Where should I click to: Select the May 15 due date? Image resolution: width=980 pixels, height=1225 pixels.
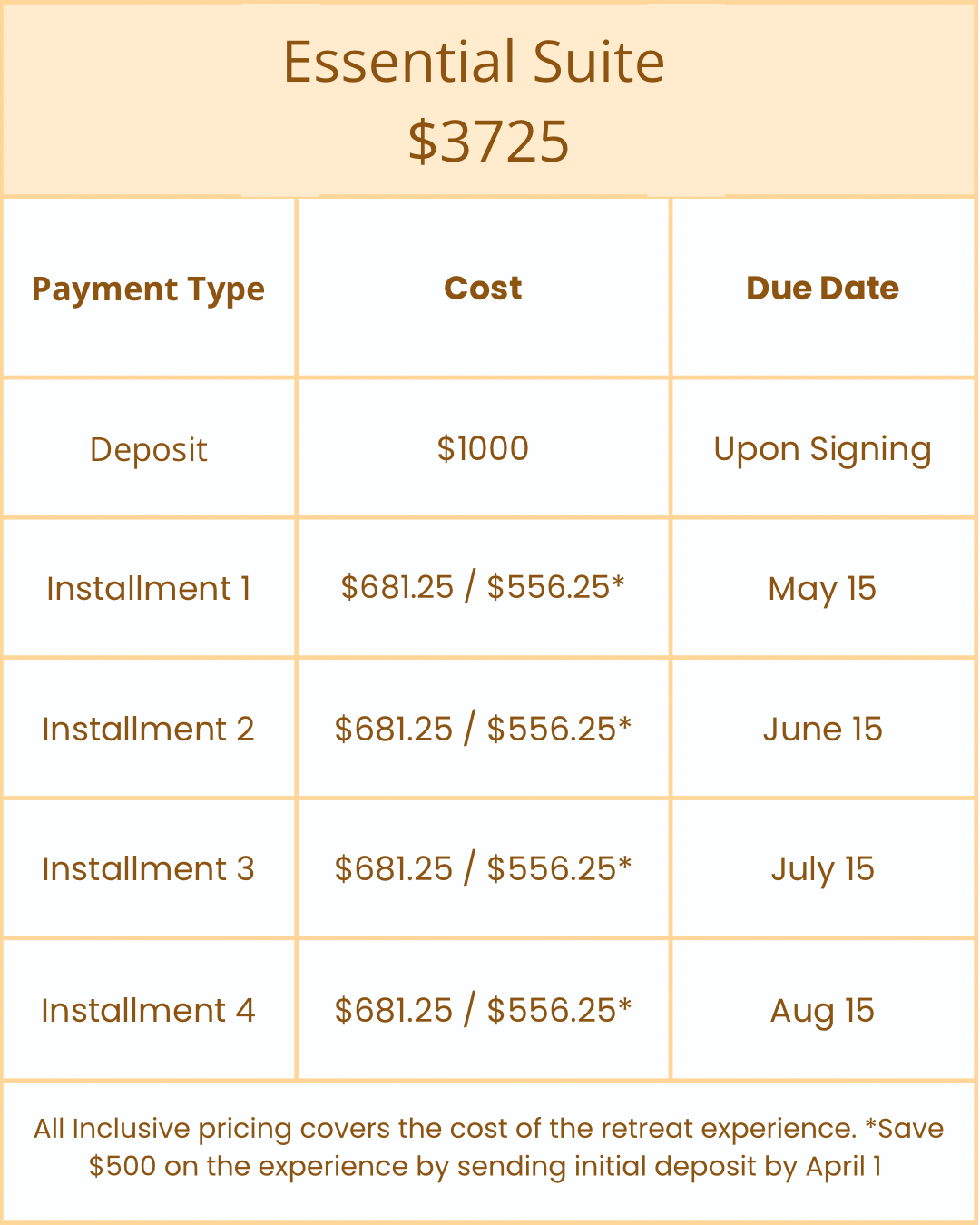tap(822, 590)
